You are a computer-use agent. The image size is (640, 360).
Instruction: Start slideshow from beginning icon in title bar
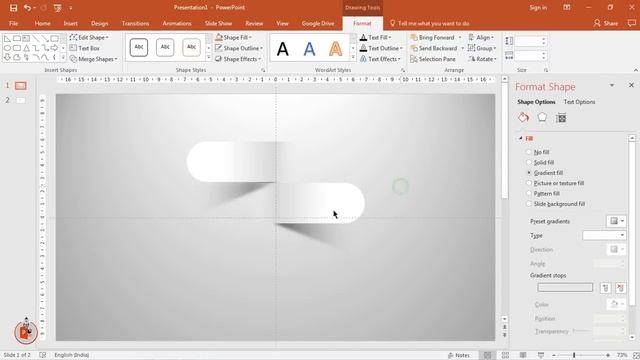click(x=58, y=8)
